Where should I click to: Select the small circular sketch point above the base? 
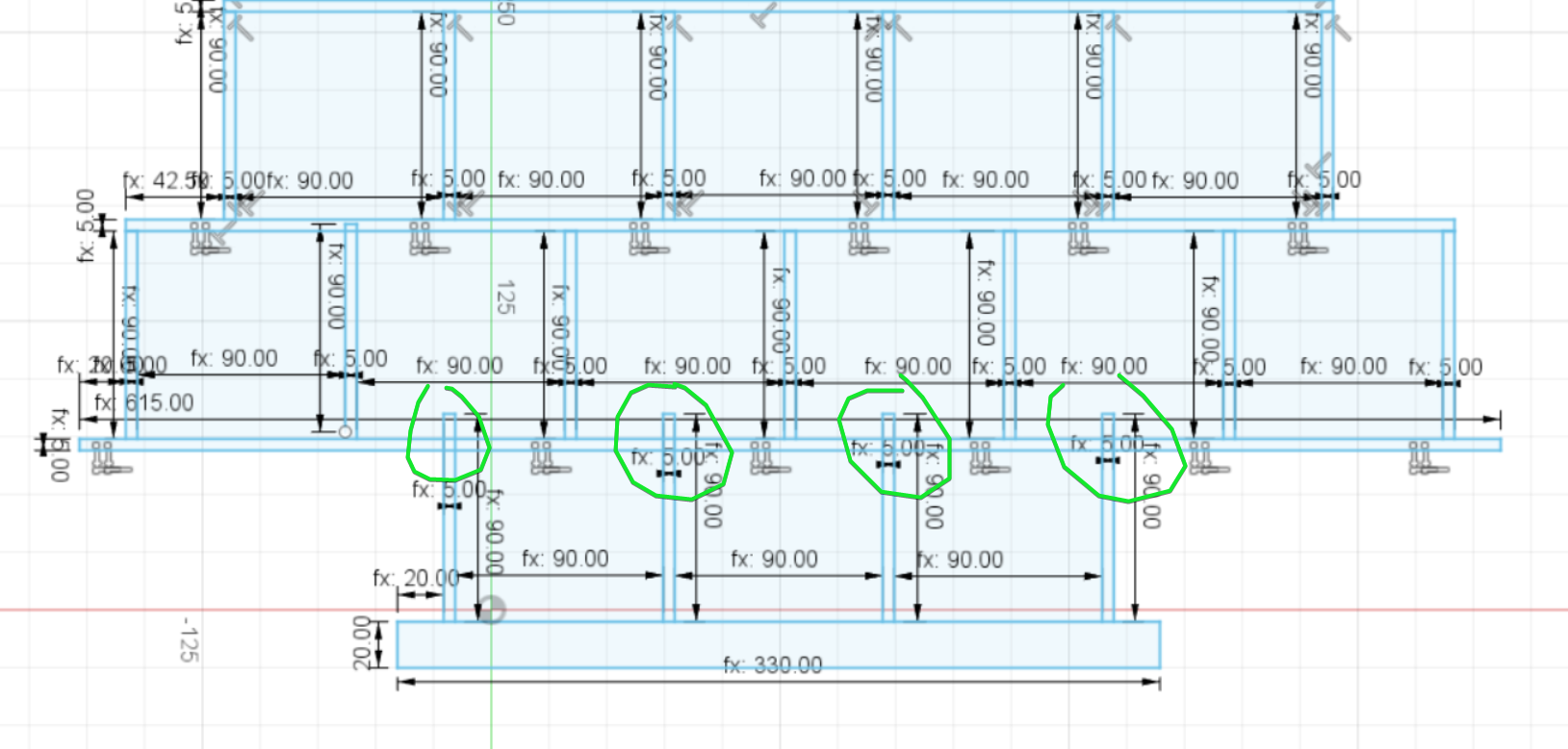pyautogui.click(x=346, y=431)
